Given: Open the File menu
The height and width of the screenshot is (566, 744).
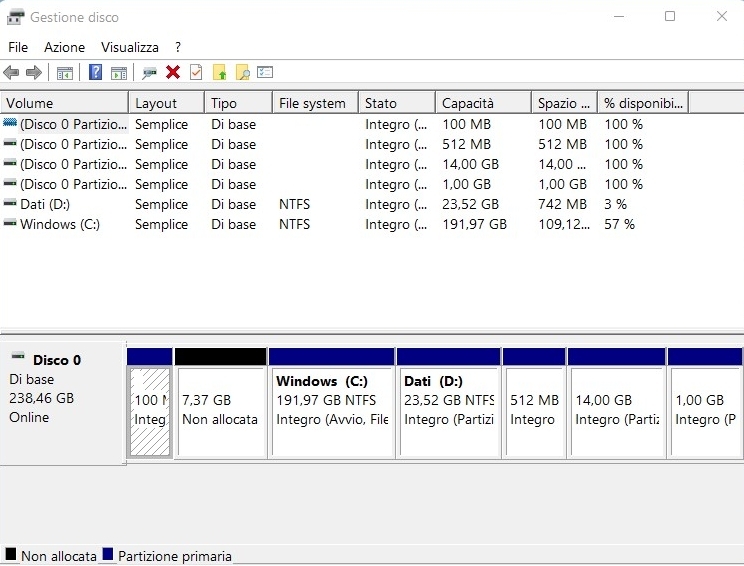Looking at the screenshot, I should pos(18,47).
